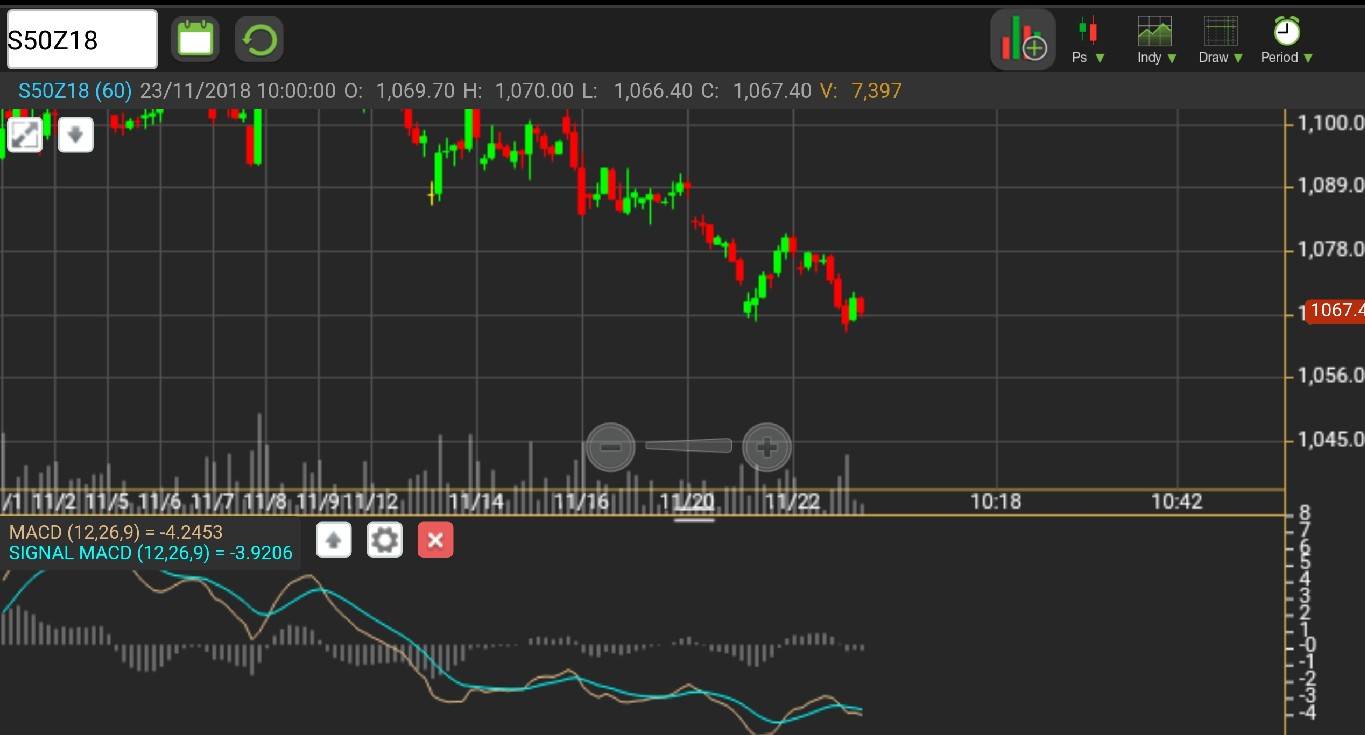
Task: Open the Period dropdown
Action: 1287,40
